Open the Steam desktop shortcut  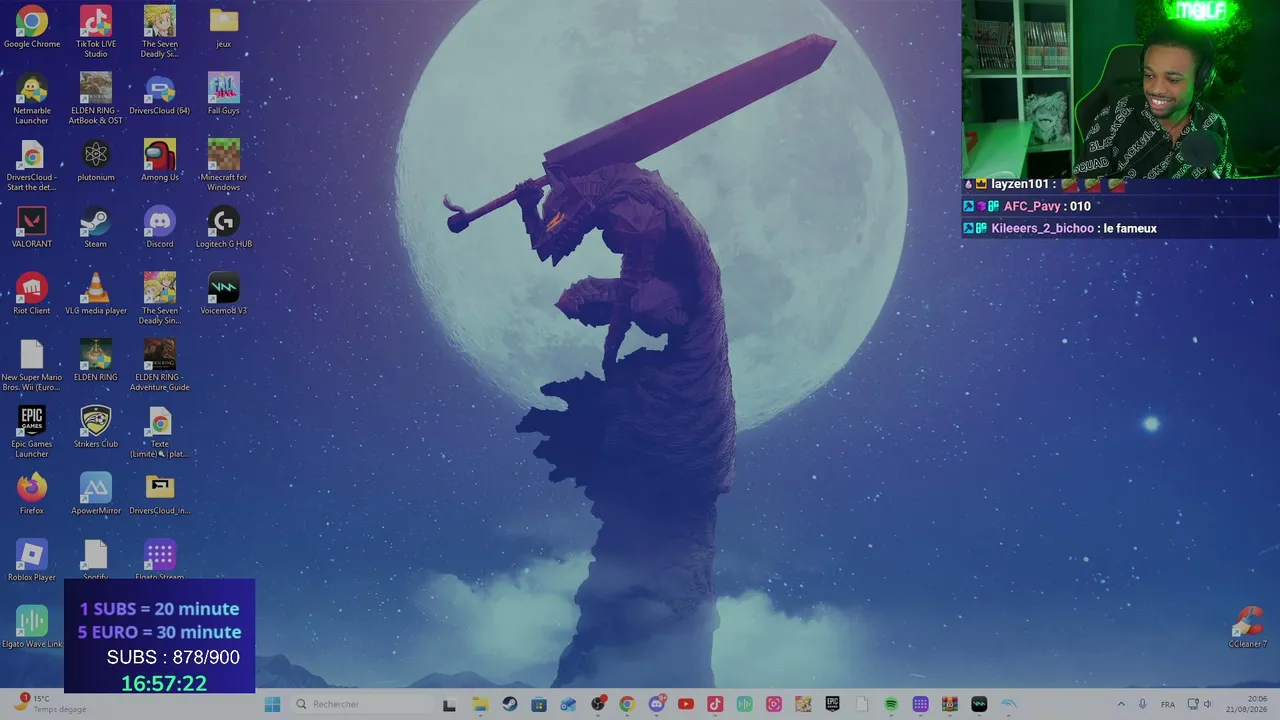tap(96, 228)
